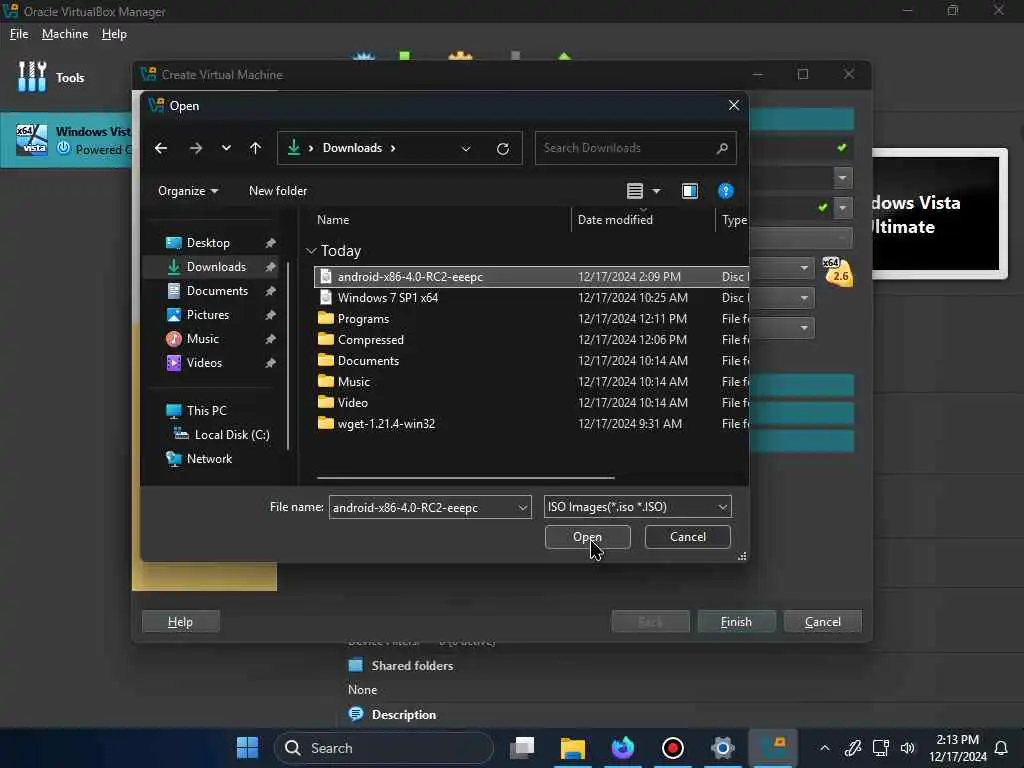Open the Windows Start button
Screen dimensions: 1024x768
coord(248,748)
